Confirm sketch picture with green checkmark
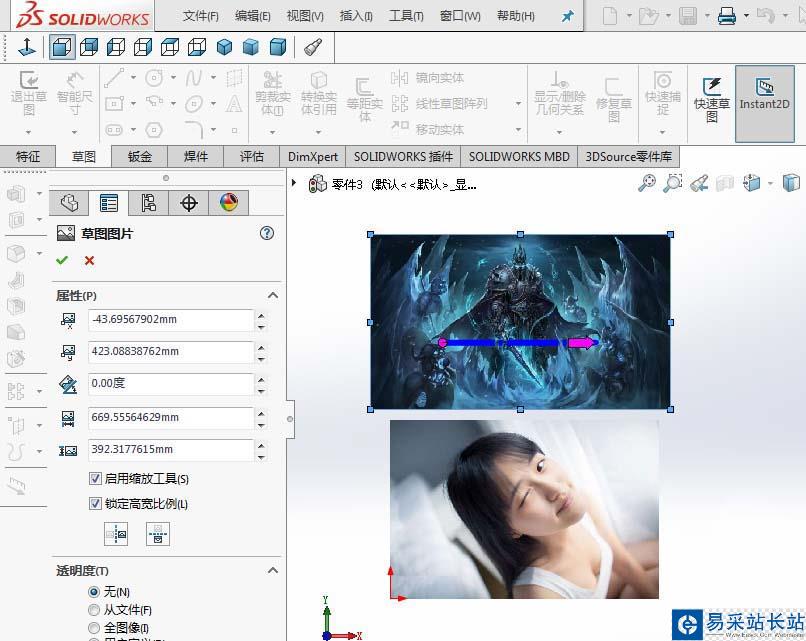Screen dimensions: 806x641 62,260
